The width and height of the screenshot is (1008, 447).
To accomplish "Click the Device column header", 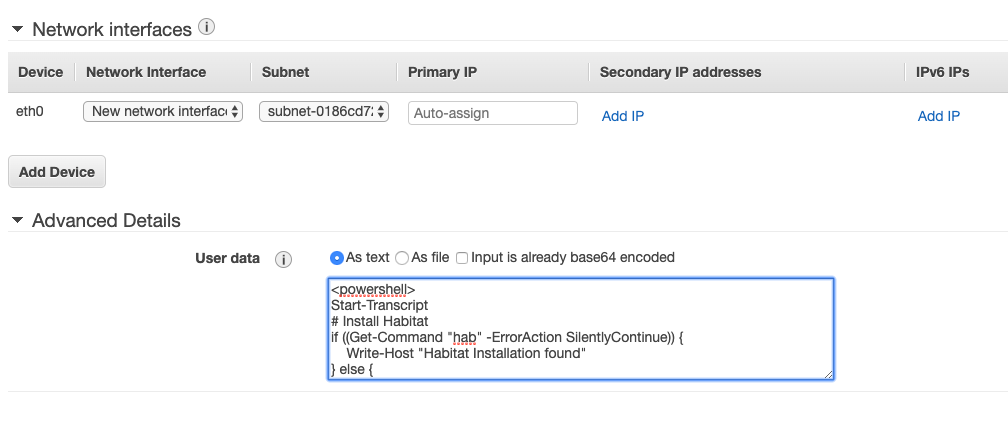I will click(40, 72).
